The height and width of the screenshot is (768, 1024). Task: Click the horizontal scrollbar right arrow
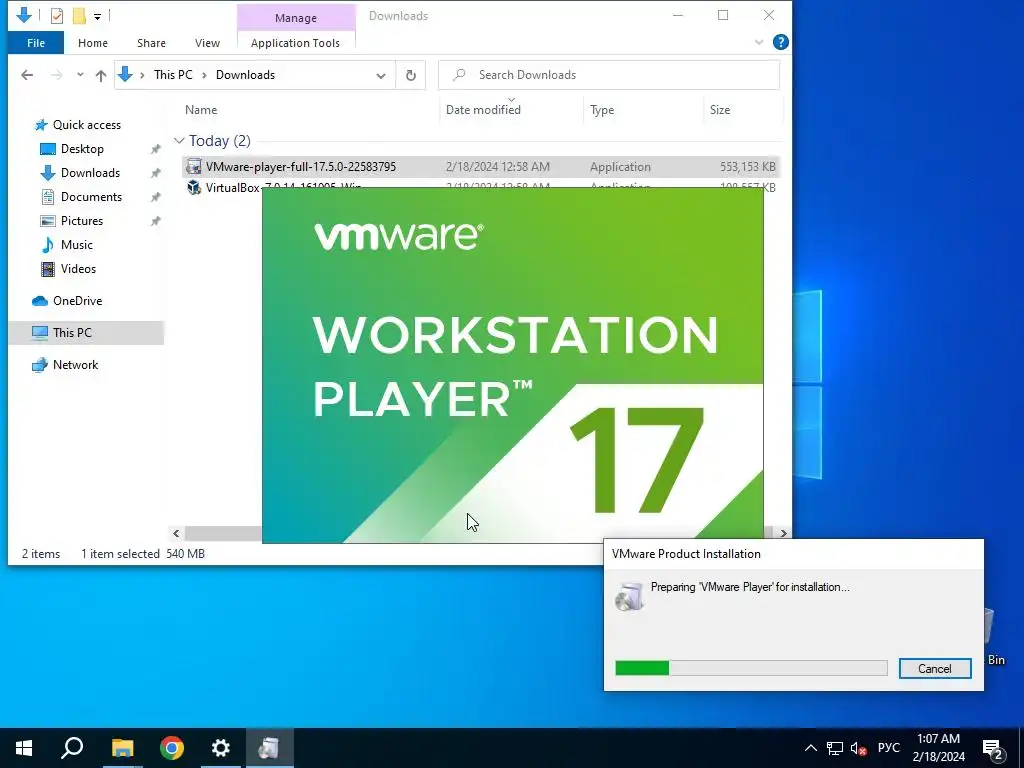pos(783,534)
